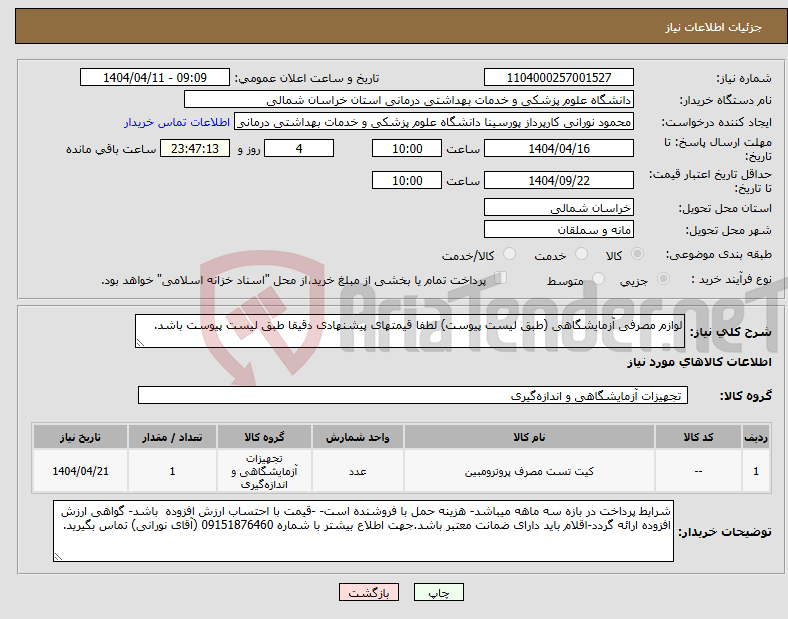This screenshot has height=619, width=788.
Task: Click the delivery city field مانه و سملقان
Action: 558,230
